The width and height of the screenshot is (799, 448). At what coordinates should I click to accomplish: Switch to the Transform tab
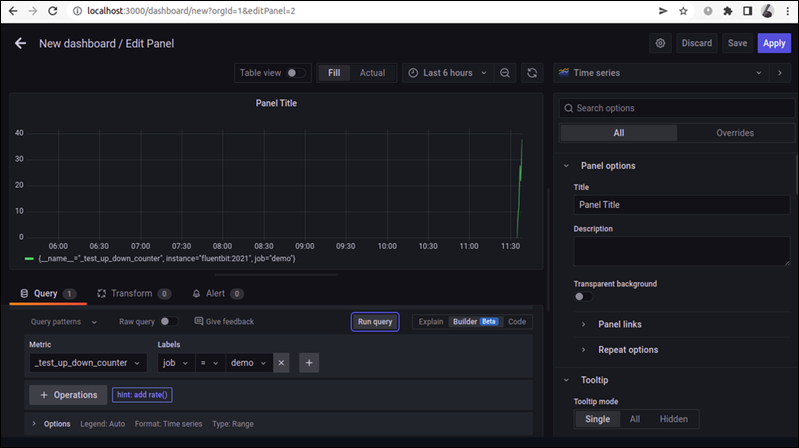[134, 294]
